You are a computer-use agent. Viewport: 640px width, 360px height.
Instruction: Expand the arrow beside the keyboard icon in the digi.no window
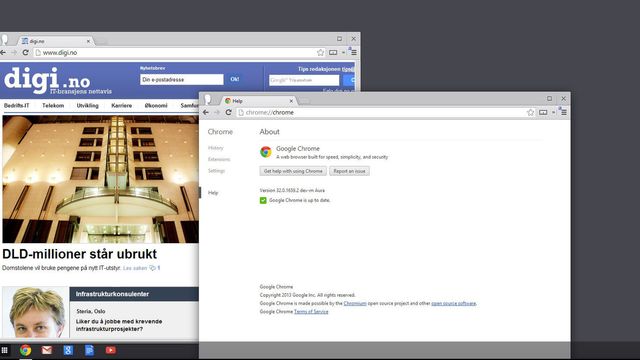click(x=343, y=52)
